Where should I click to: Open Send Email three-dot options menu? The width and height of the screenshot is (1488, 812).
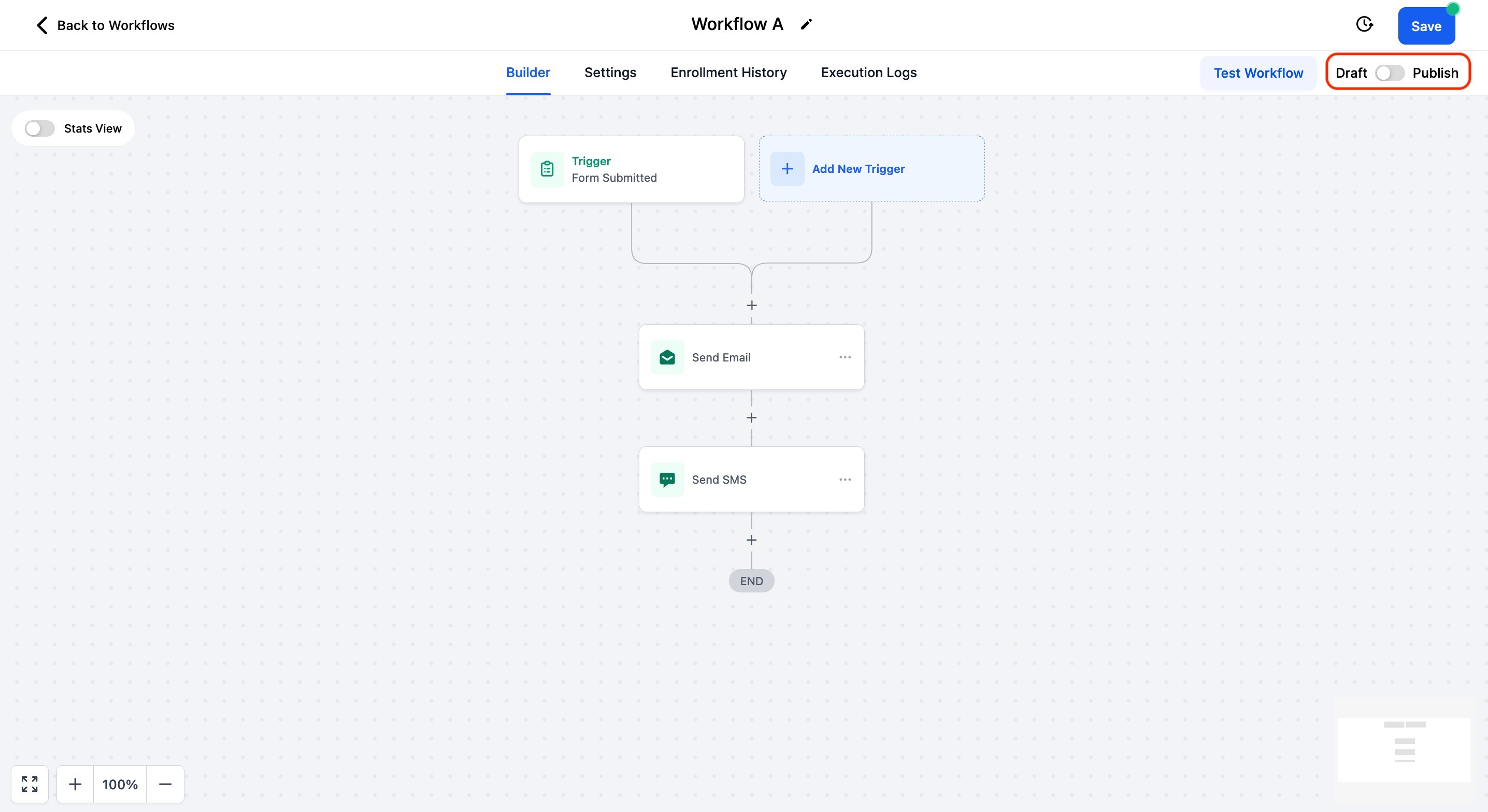845,357
